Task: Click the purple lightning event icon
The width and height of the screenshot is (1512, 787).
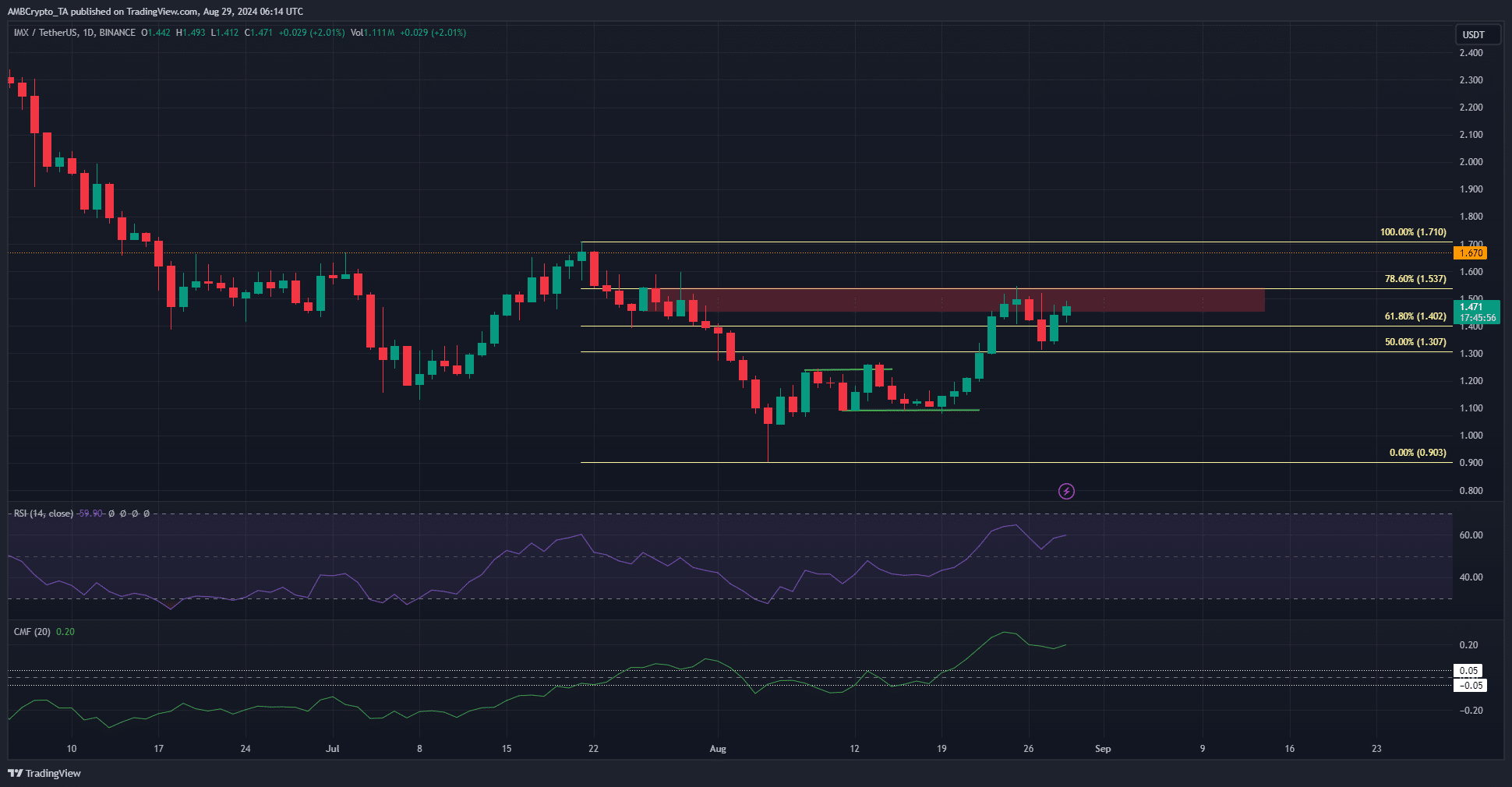Action: tap(1066, 491)
